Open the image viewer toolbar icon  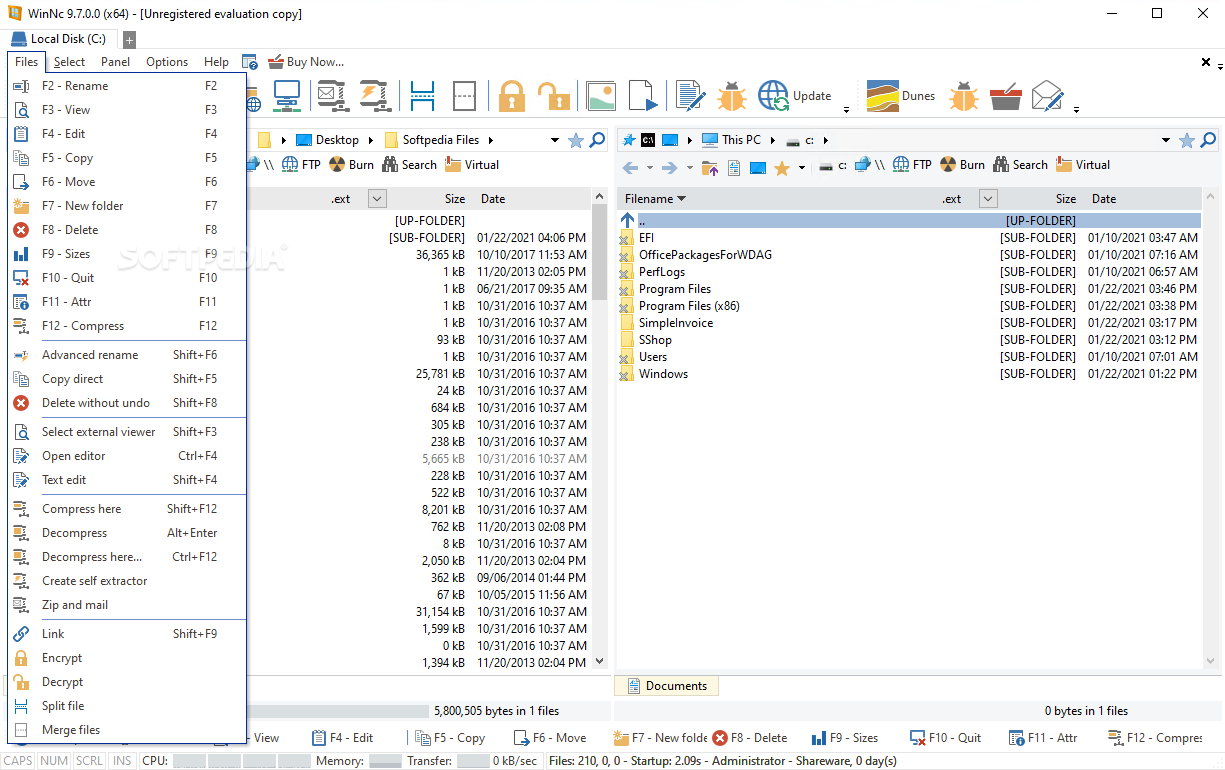pyautogui.click(x=600, y=96)
